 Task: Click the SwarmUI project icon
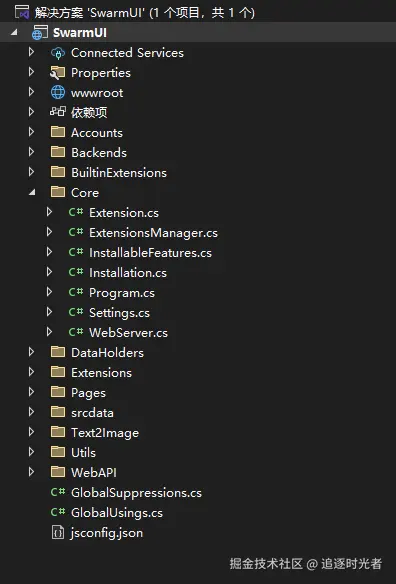pyautogui.click(x=40, y=33)
